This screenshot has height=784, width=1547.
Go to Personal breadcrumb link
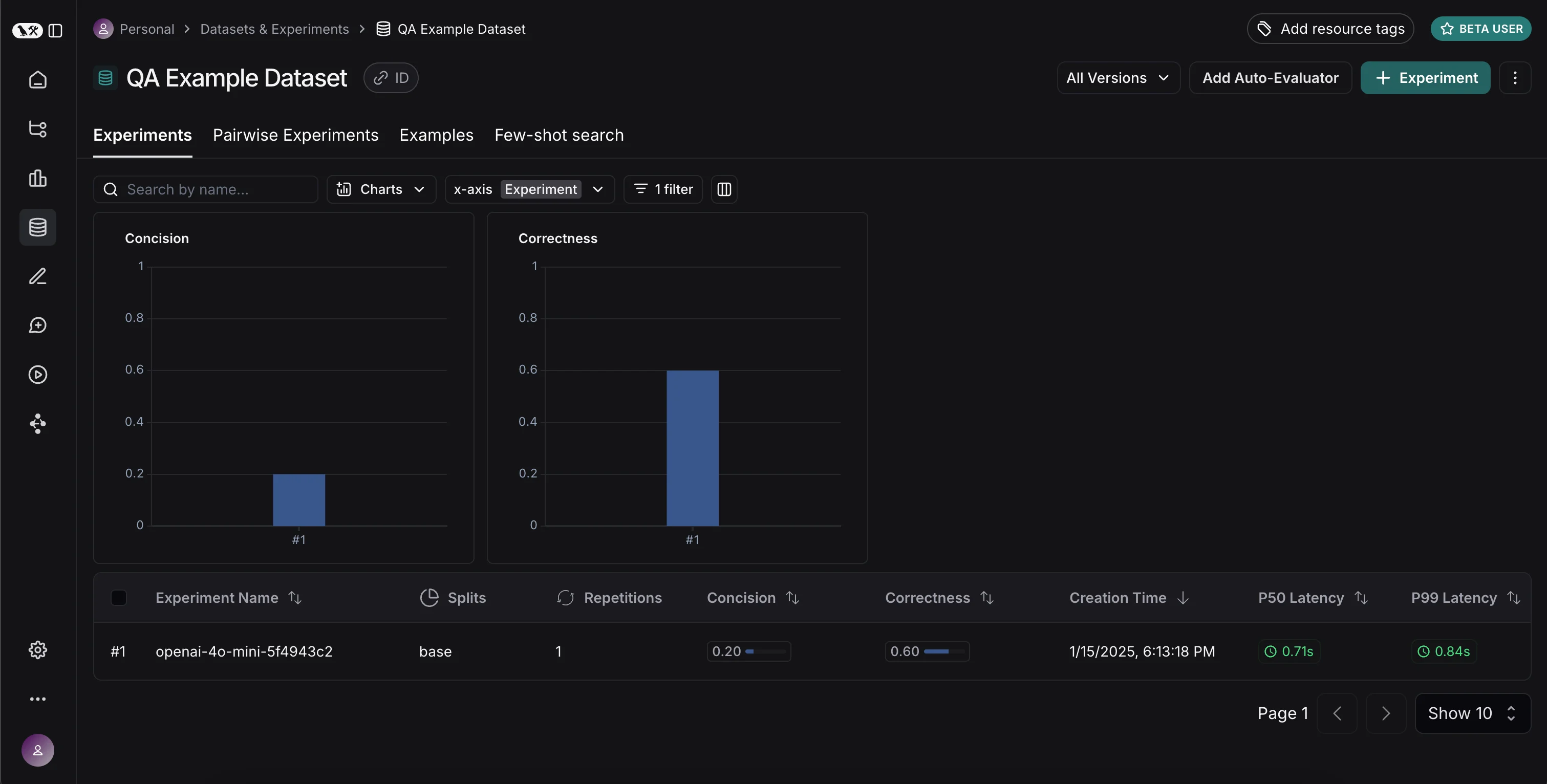click(146, 29)
